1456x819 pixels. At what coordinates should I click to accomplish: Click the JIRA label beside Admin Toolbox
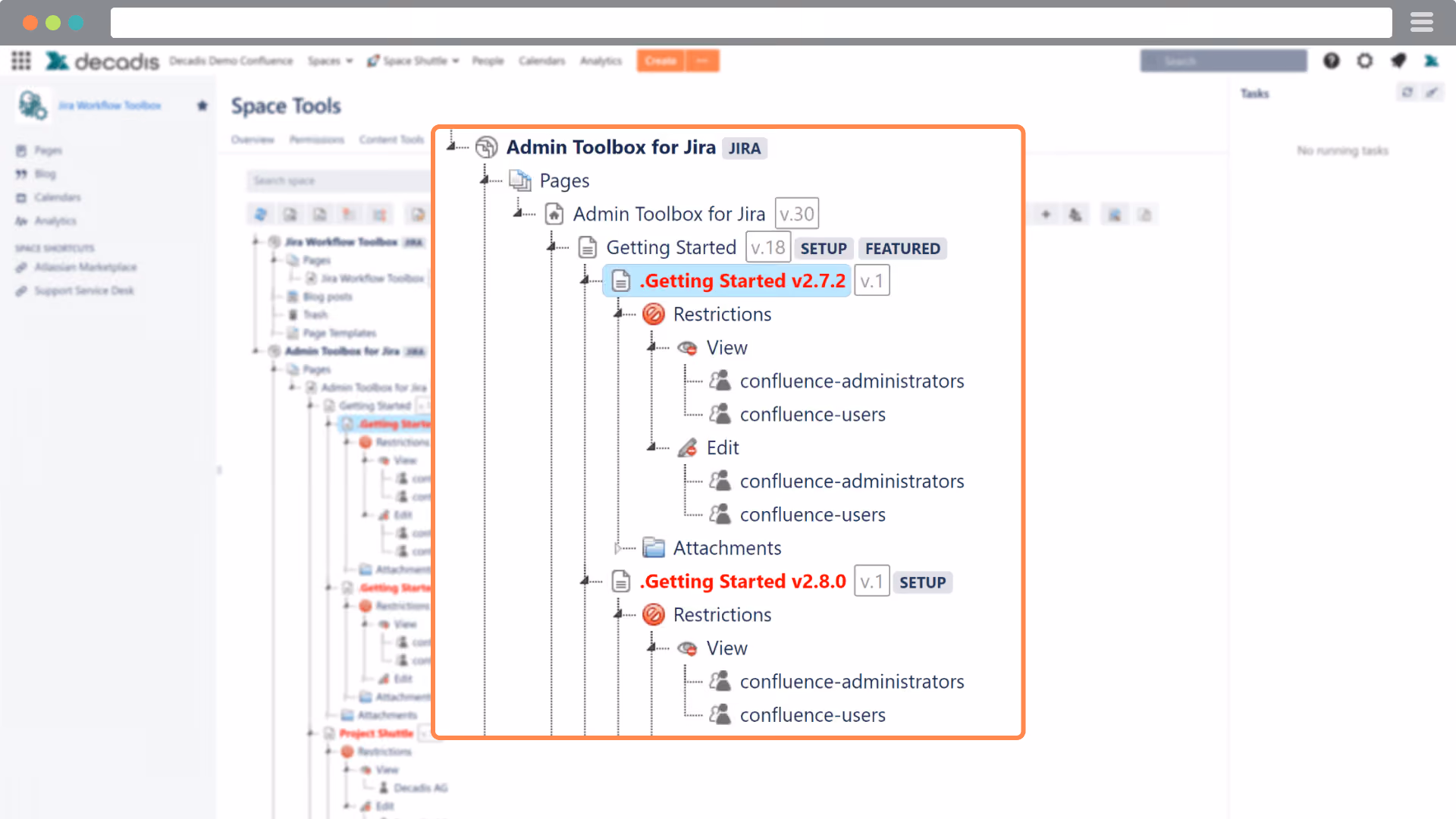coord(745,149)
